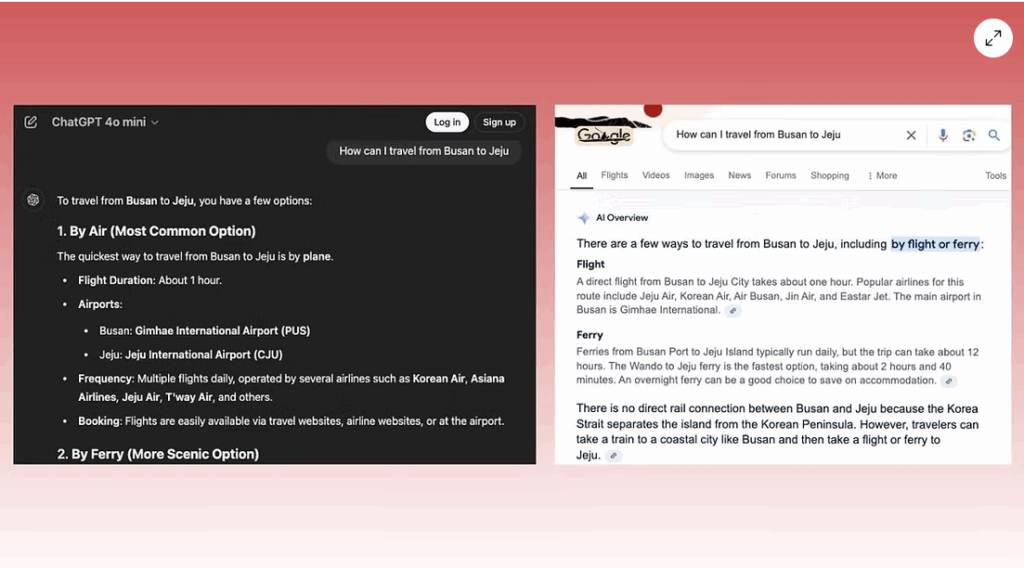Open source link after Flight paragraph
This screenshot has height=568, width=1024.
click(x=733, y=311)
